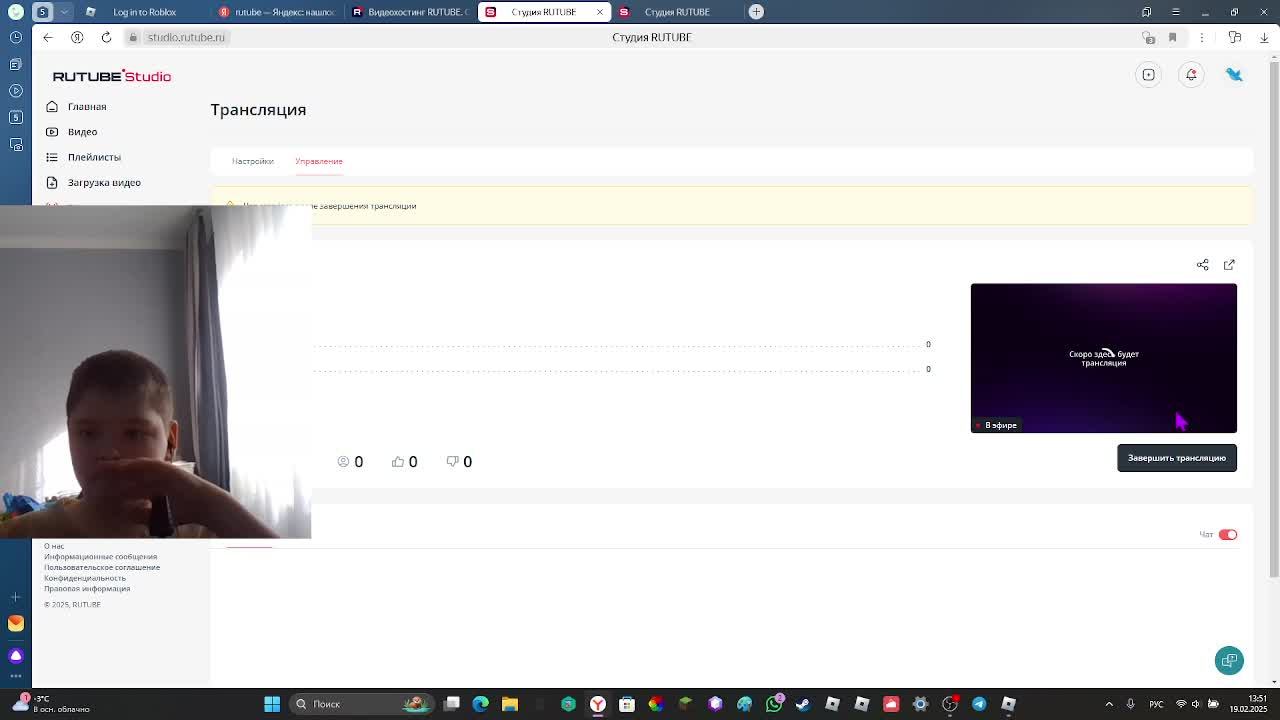
Task: Switch to the Log in to Roblox tab
Action: pyautogui.click(x=144, y=12)
